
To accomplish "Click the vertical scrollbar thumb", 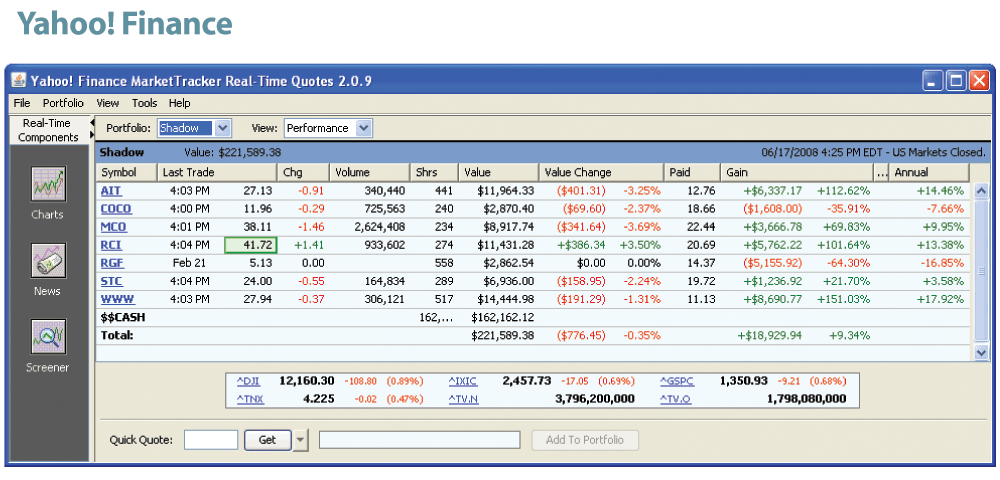I will pos(981,271).
